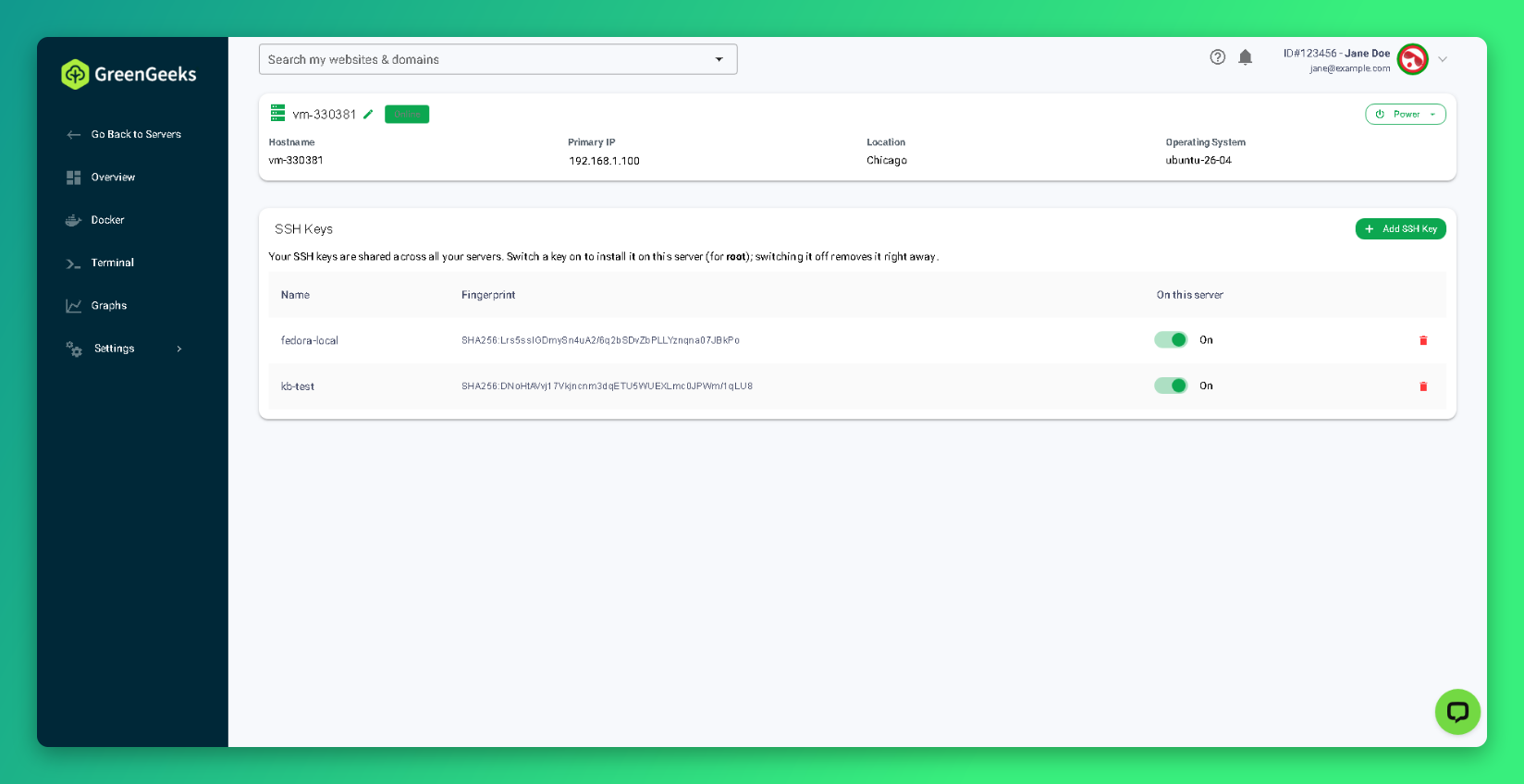
Task: Click the Overview dashboard icon
Action: click(x=74, y=178)
